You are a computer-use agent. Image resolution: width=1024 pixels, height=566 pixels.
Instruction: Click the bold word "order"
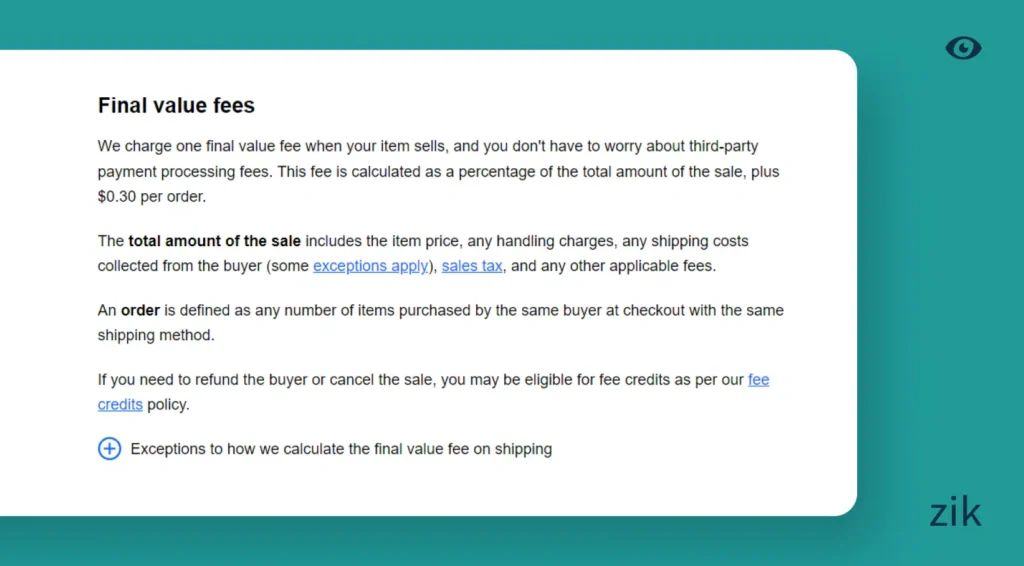tap(141, 310)
